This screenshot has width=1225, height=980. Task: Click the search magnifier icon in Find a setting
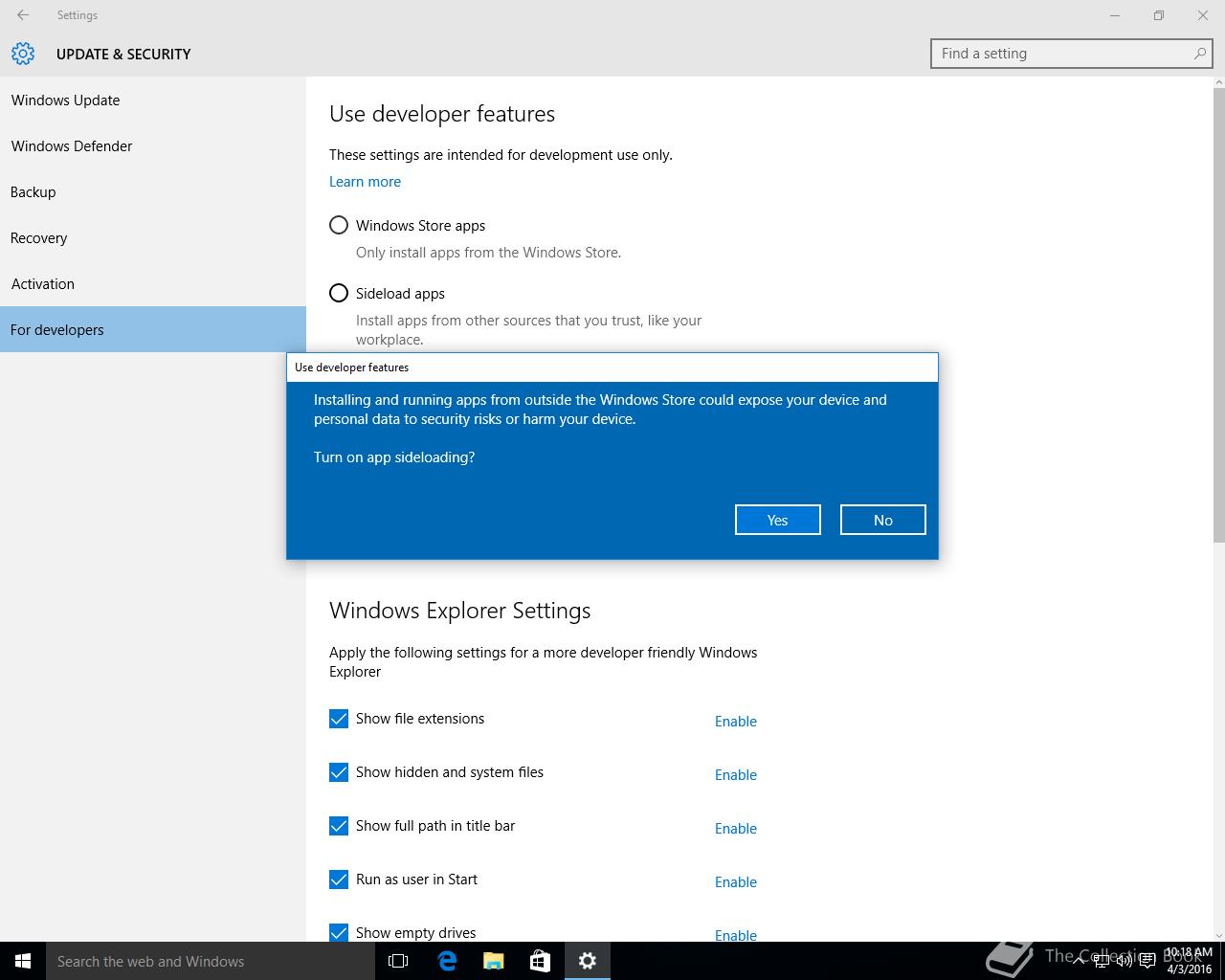pos(1199,54)
